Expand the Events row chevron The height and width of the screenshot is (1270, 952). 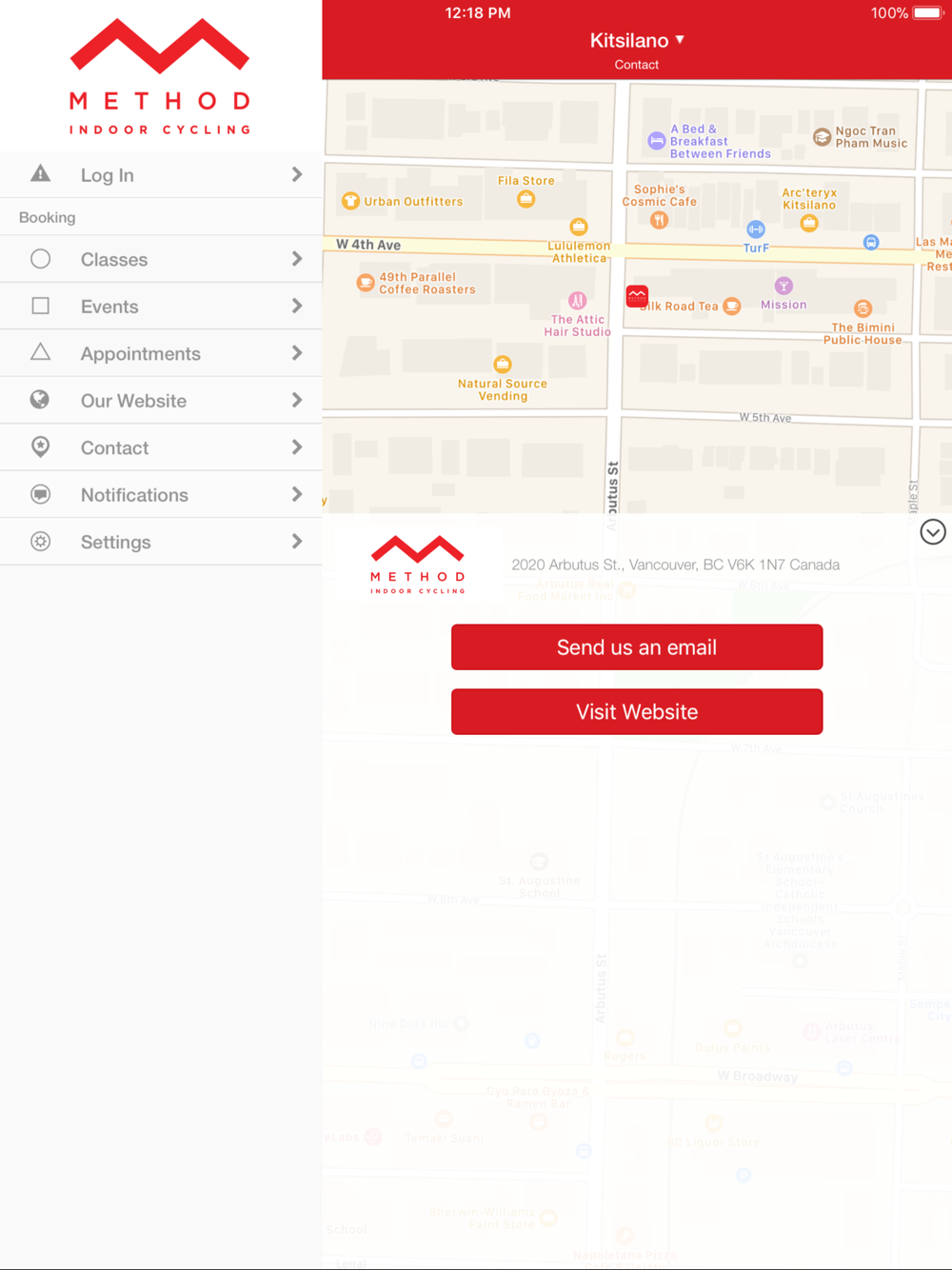coord(297,306)
